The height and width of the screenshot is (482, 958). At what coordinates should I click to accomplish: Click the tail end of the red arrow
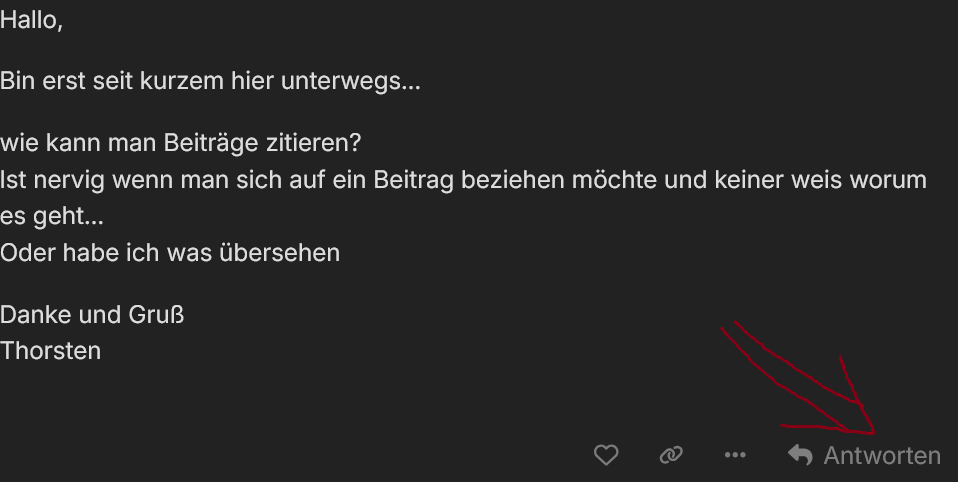(728, 325)
